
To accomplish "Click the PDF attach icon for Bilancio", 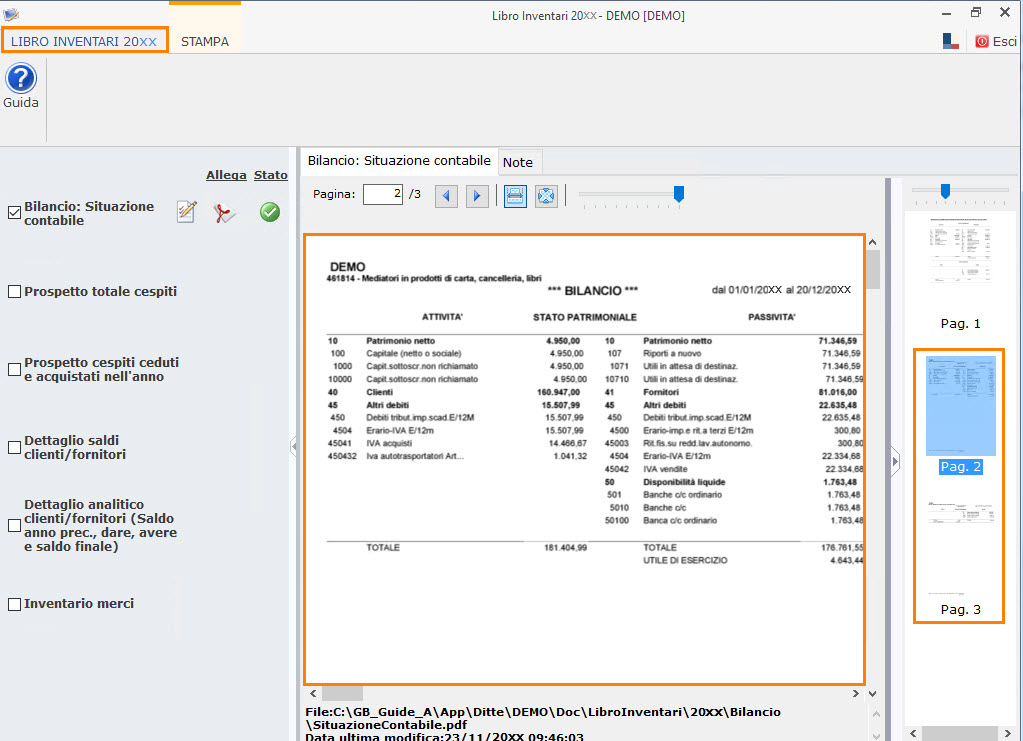I will [x=226, y=212].
